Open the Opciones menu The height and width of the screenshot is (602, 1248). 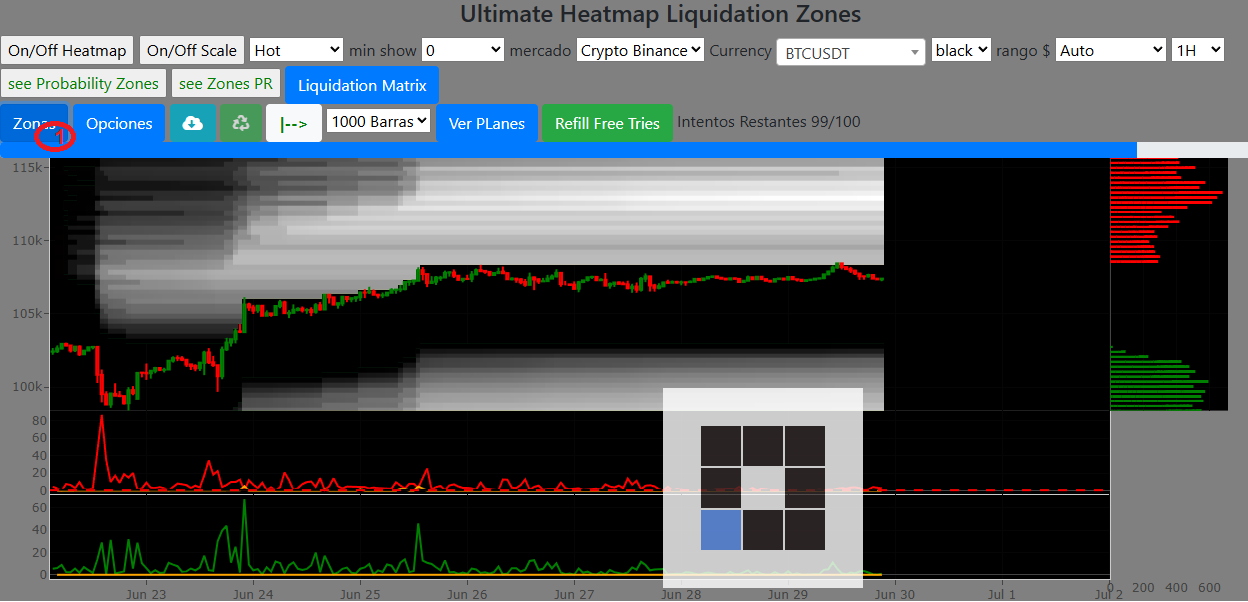[119, 123]
